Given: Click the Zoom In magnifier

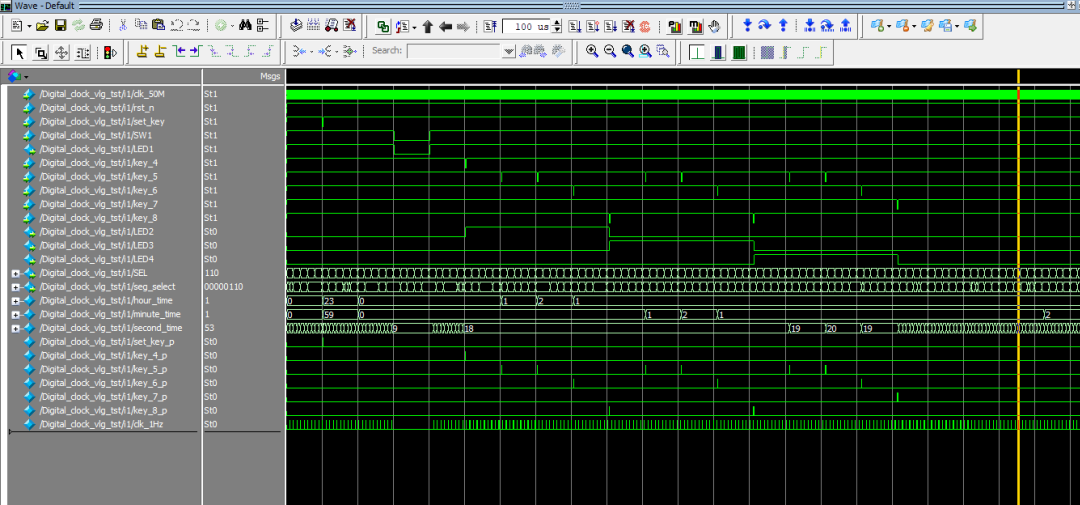Looking at the screenshot, I should [x=592, y=52].
